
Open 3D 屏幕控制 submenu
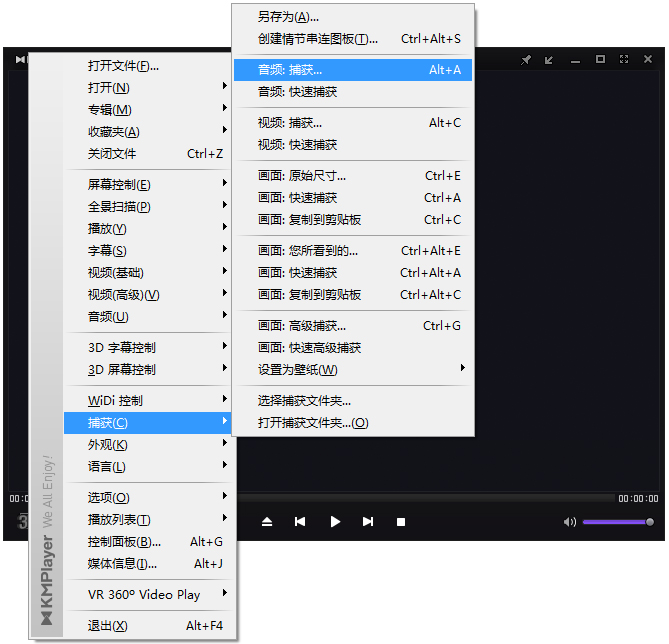pos(148,369)
